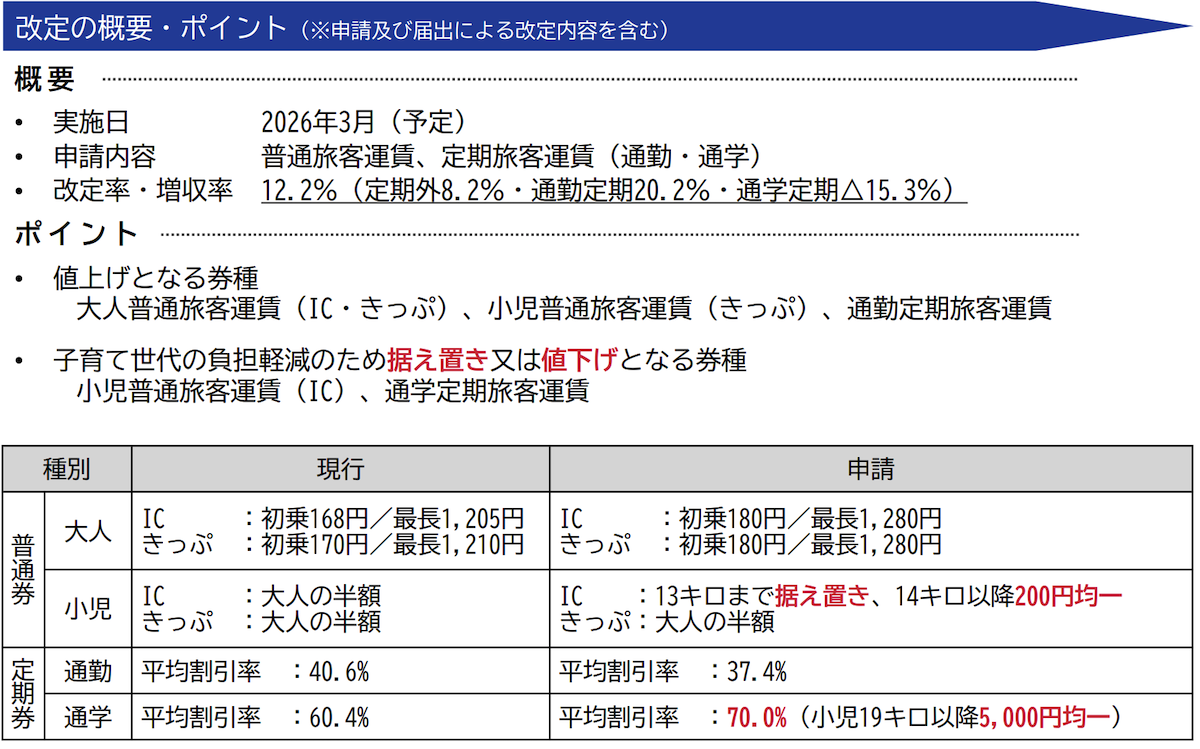Click the red 5,000円均一 text

(x=1043, y=718)
